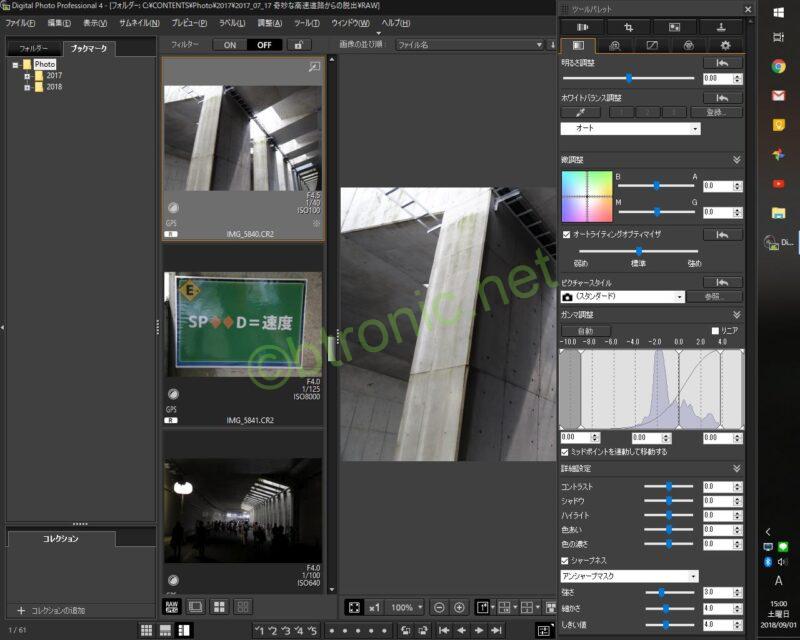Toggle the シャープネス checkbox
This screenshot has height=640, width=800.
(565, 560)
